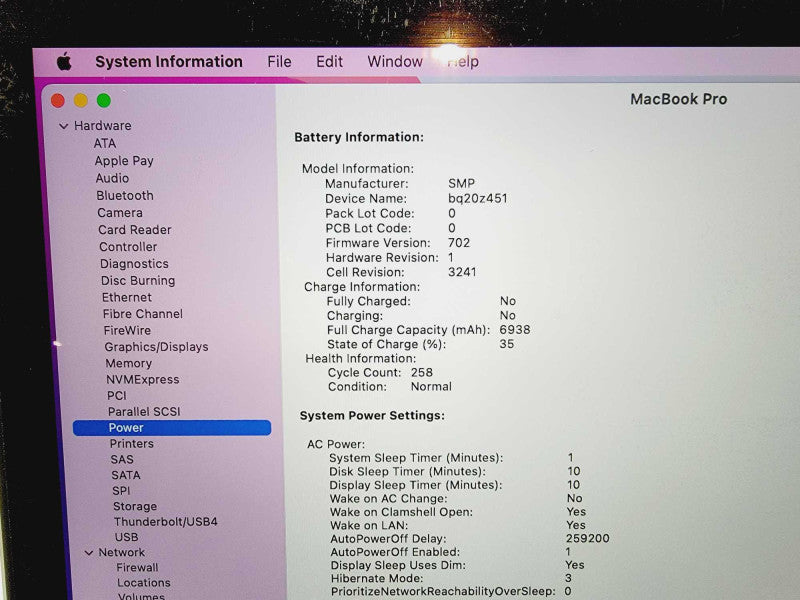Click the AutoPowerOff Delay value 259200

(587, 539)
